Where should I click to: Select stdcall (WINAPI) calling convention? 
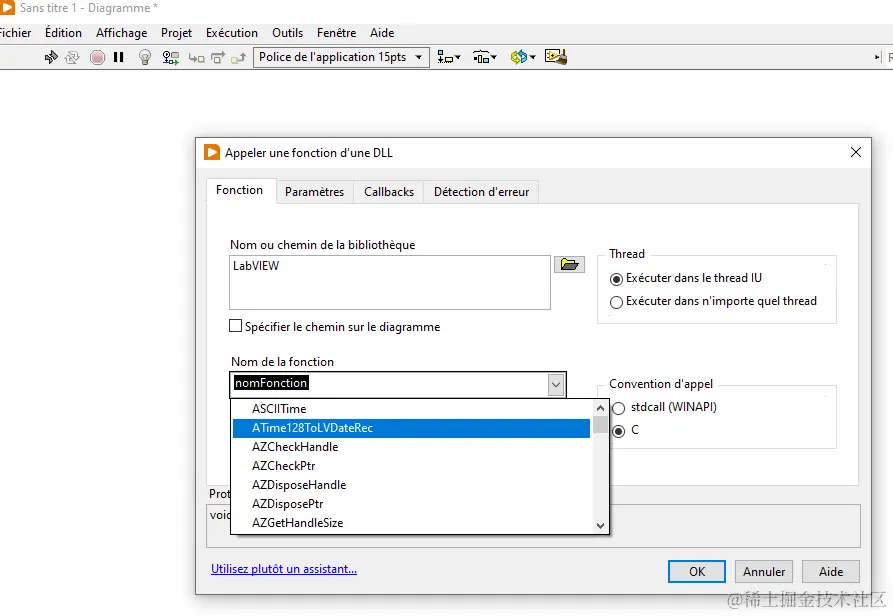(618, 408)
